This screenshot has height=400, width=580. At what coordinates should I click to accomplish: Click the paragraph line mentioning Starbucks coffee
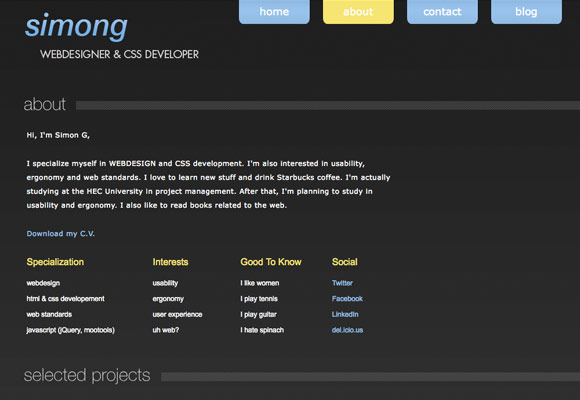(208, 178)
